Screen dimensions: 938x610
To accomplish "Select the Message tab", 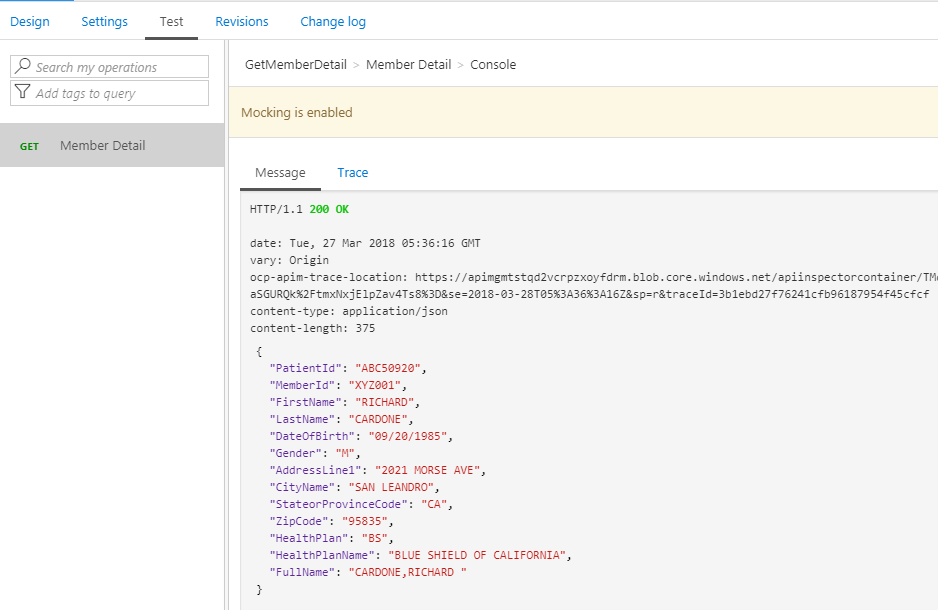I will pyautogui.click(x=280, y=173).
